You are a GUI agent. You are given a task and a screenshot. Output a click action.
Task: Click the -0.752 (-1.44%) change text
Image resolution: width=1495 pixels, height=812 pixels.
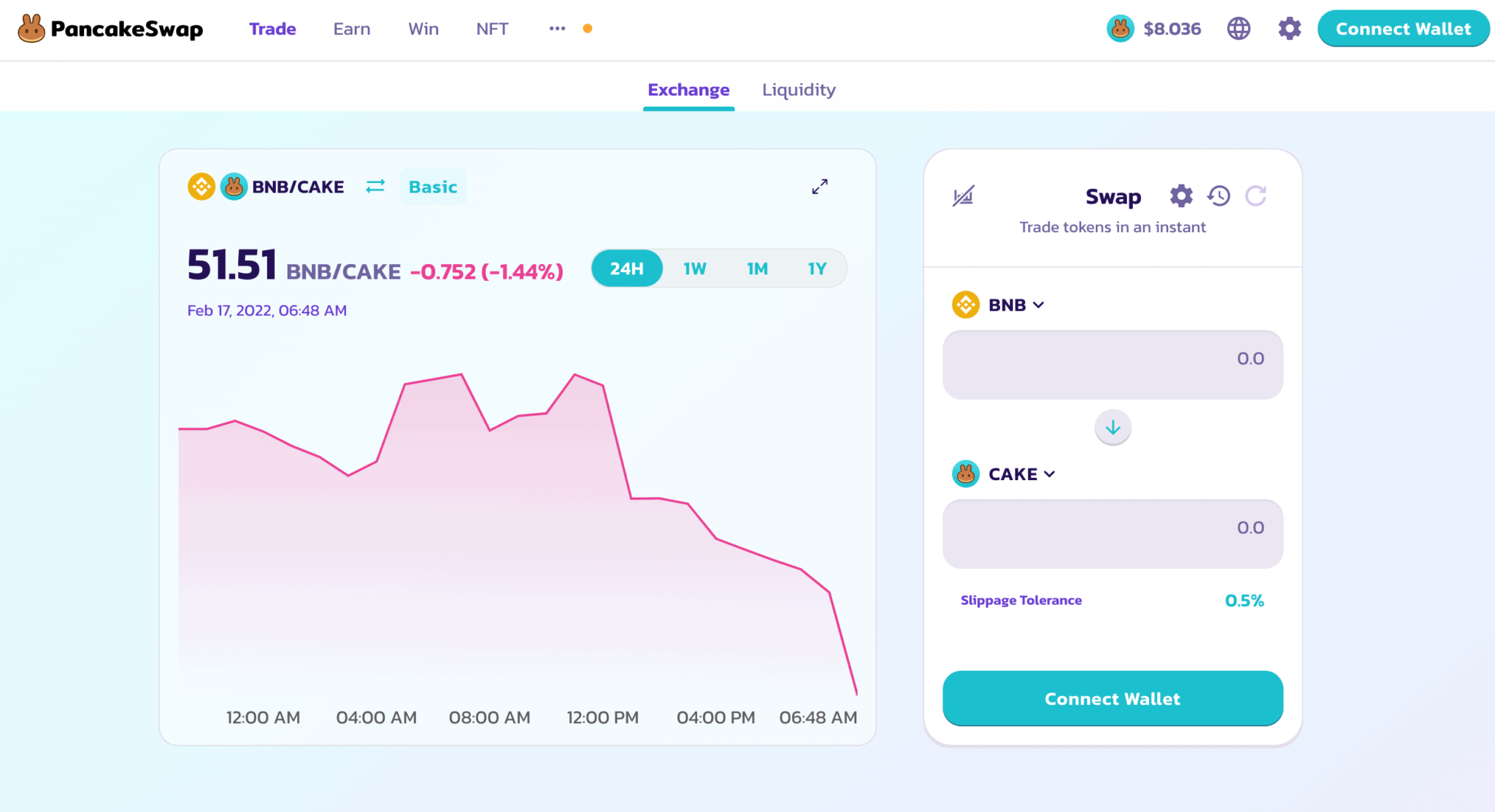pos(486,271)
